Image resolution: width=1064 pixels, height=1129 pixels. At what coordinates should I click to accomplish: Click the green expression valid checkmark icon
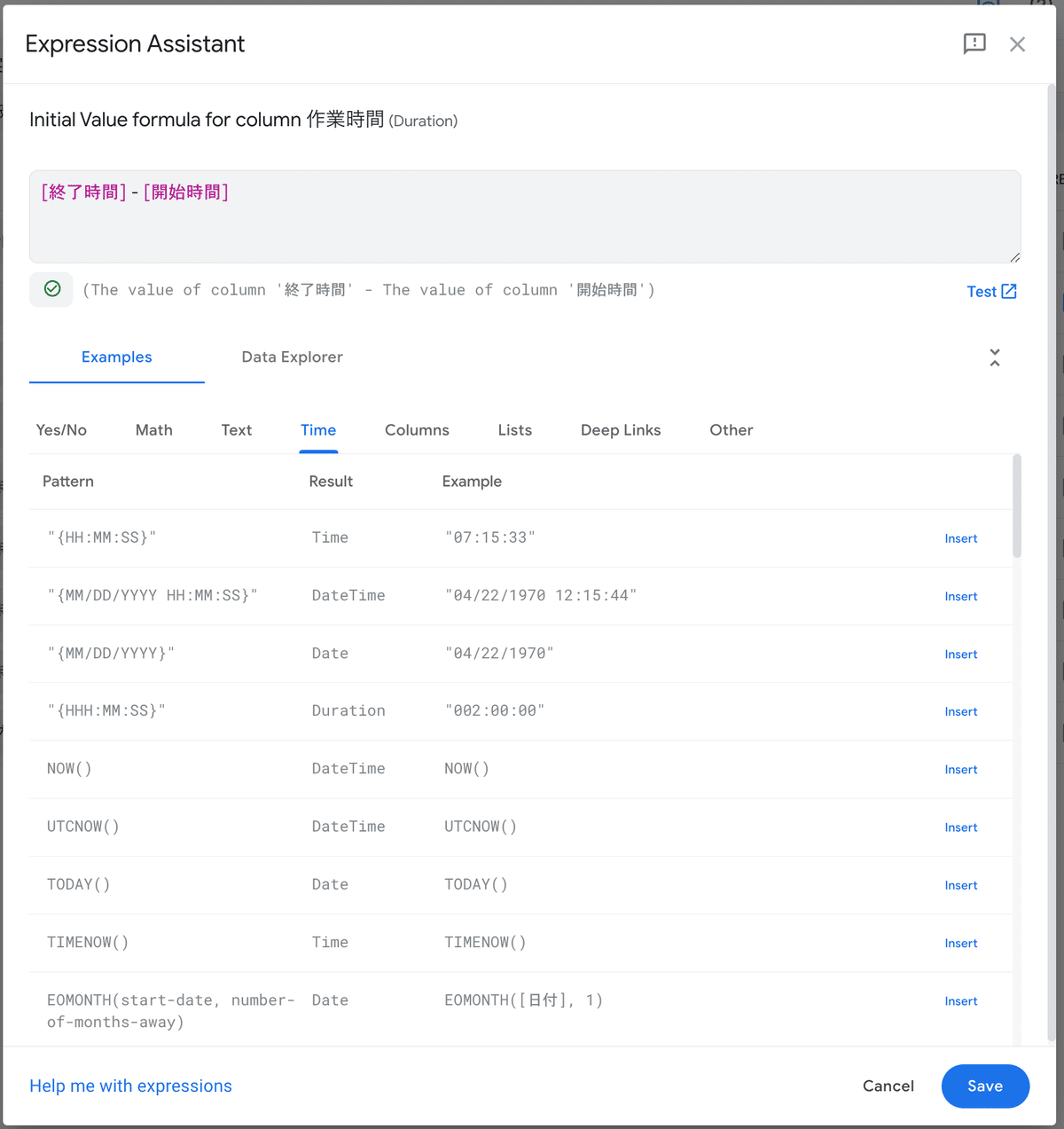(x=52, y=289)
